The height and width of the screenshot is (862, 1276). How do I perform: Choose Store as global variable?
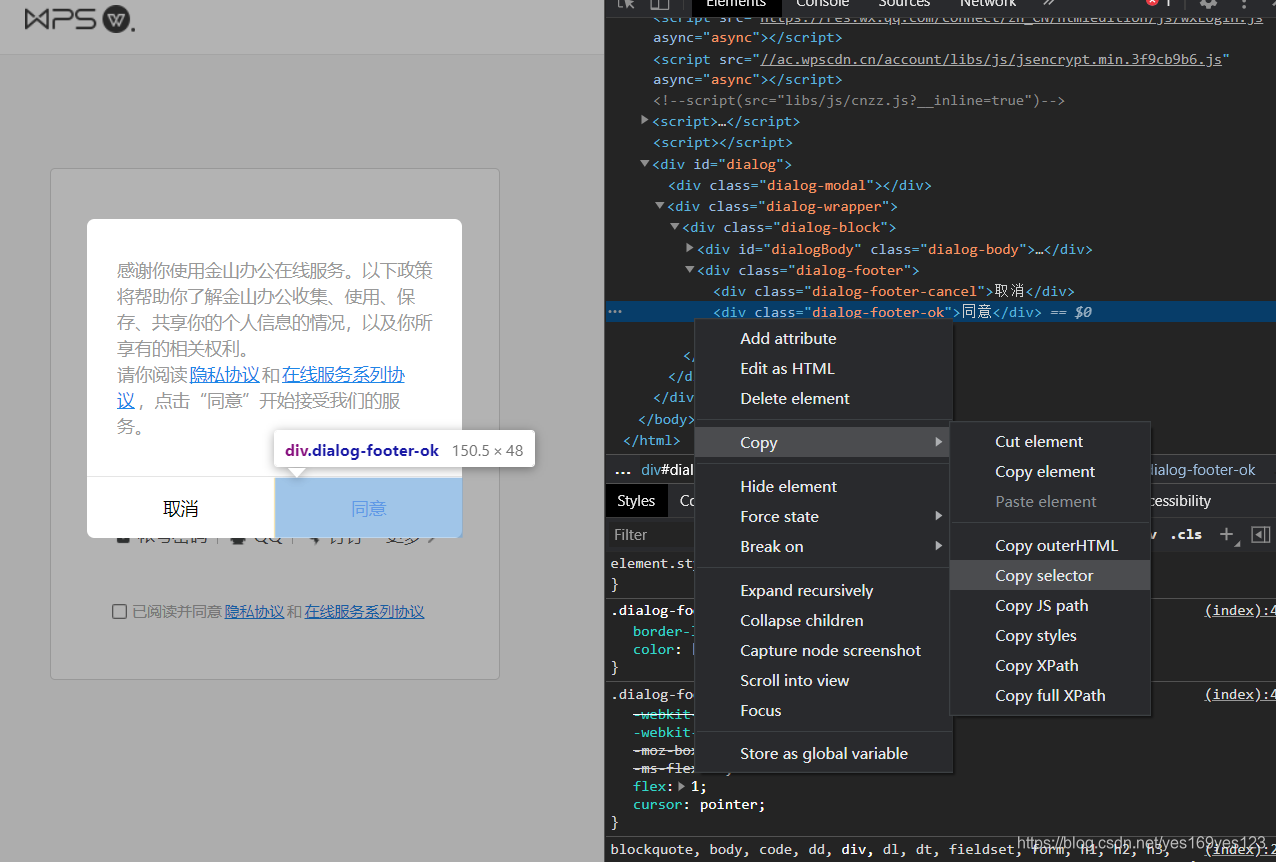click(823, 753)
